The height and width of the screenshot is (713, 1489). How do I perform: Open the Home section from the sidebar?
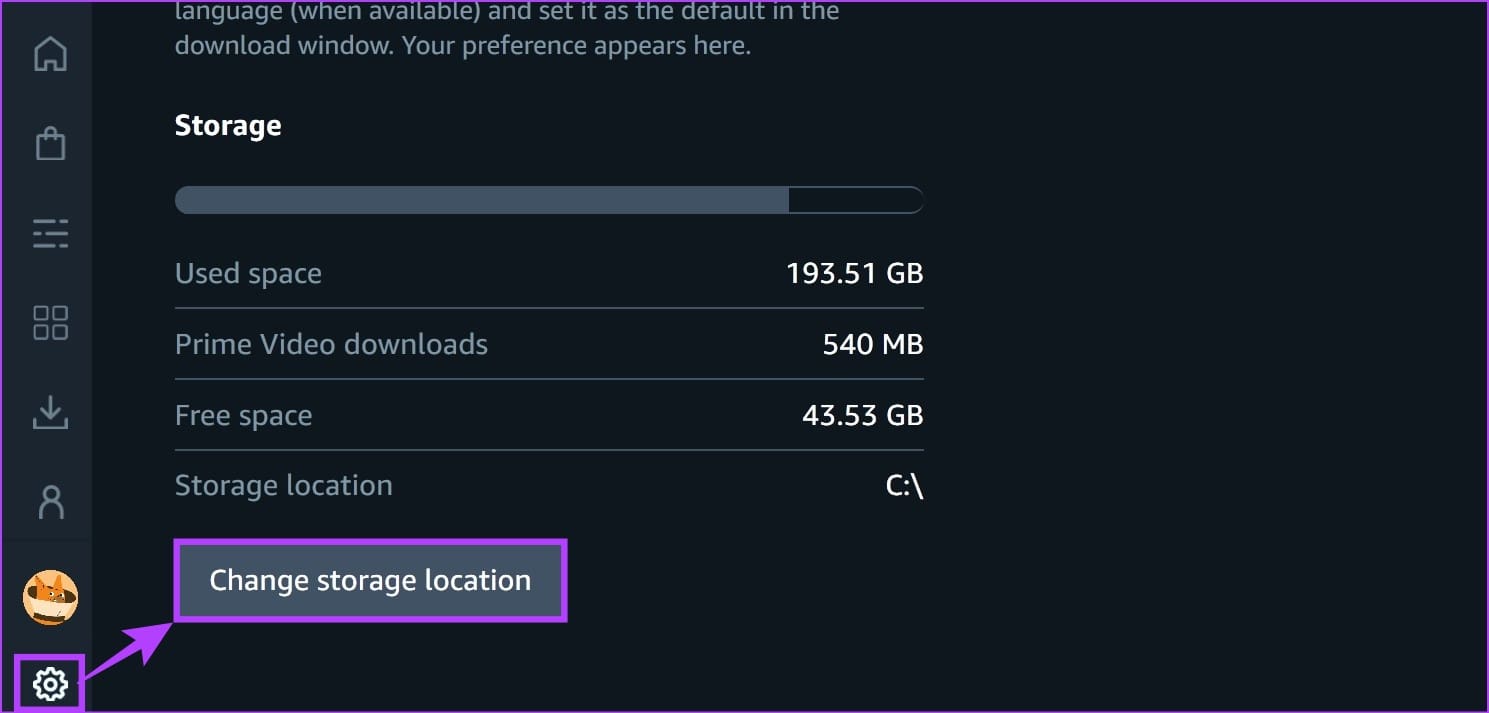pos(49,54)
